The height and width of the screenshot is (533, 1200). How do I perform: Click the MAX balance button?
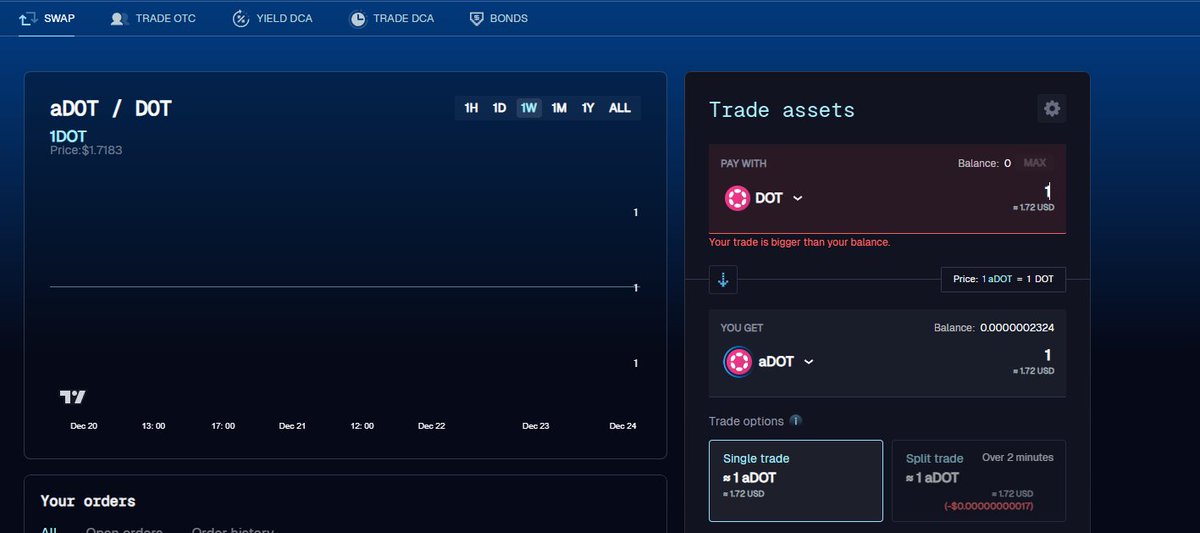1035,163
